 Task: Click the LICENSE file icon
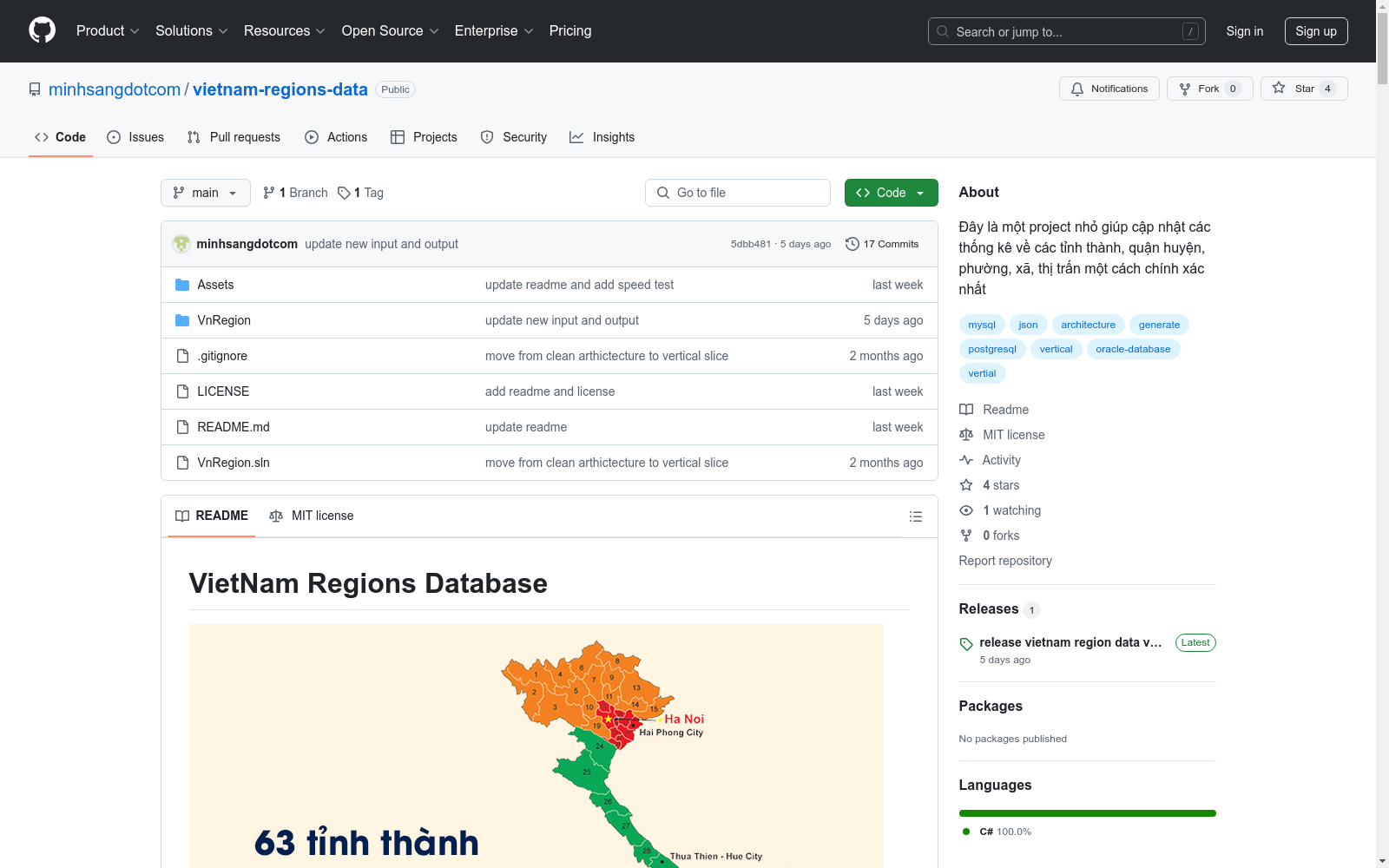coord(182,391)
